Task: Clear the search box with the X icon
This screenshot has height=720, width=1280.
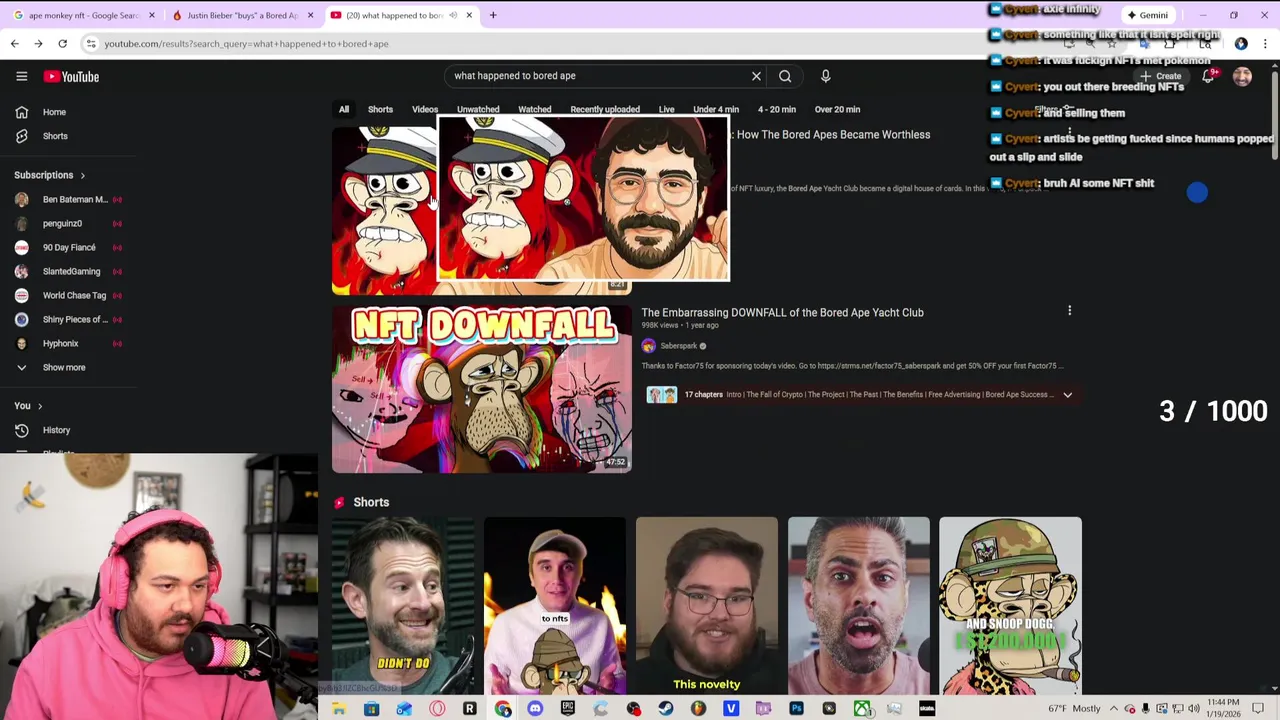Action: coord(756,76)
